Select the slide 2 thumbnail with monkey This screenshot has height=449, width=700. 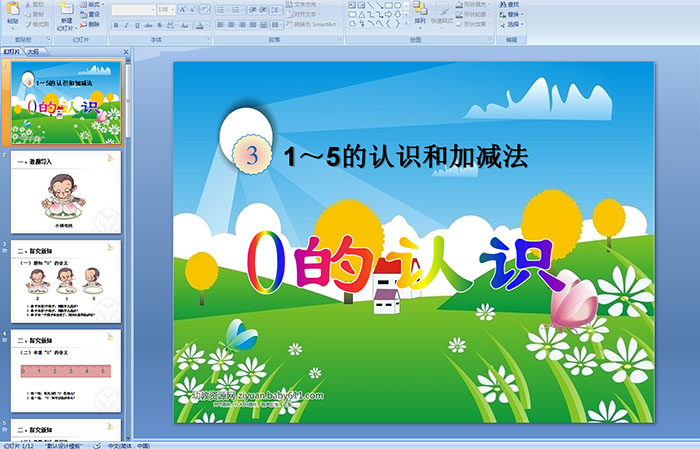point(66,193)
